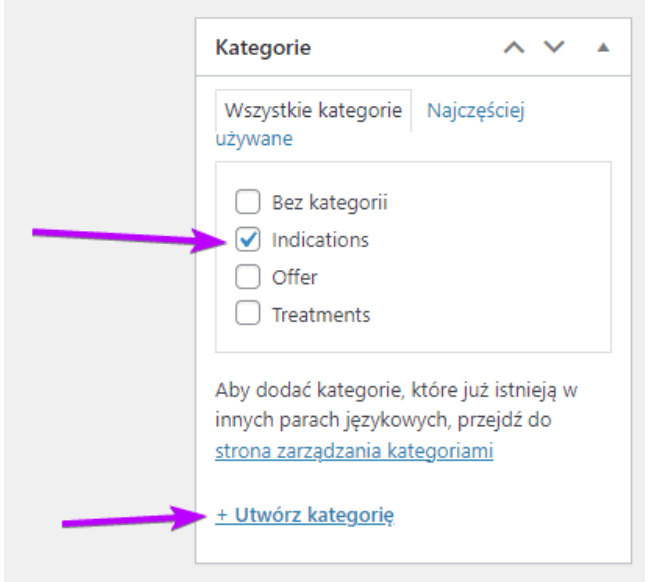The image size is (649, 582).
Task: Click the 'Bez kategorii' label text
Action: coord(329,203)
